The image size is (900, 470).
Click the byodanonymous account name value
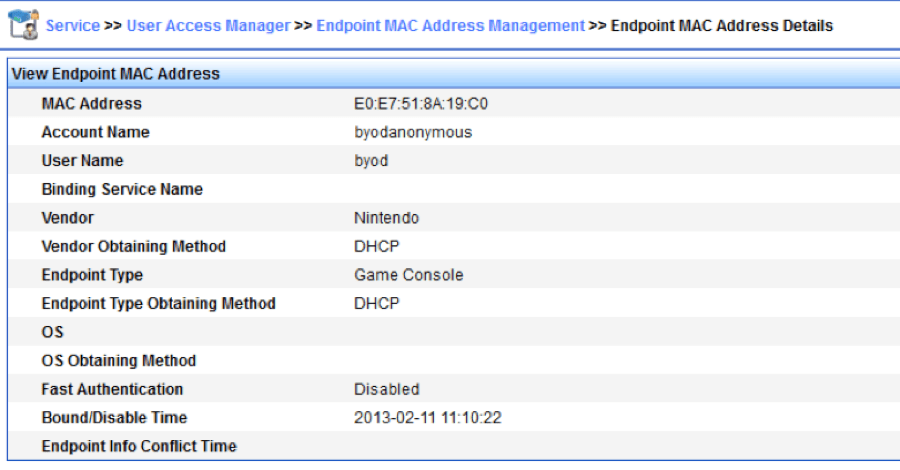(413, 132)
